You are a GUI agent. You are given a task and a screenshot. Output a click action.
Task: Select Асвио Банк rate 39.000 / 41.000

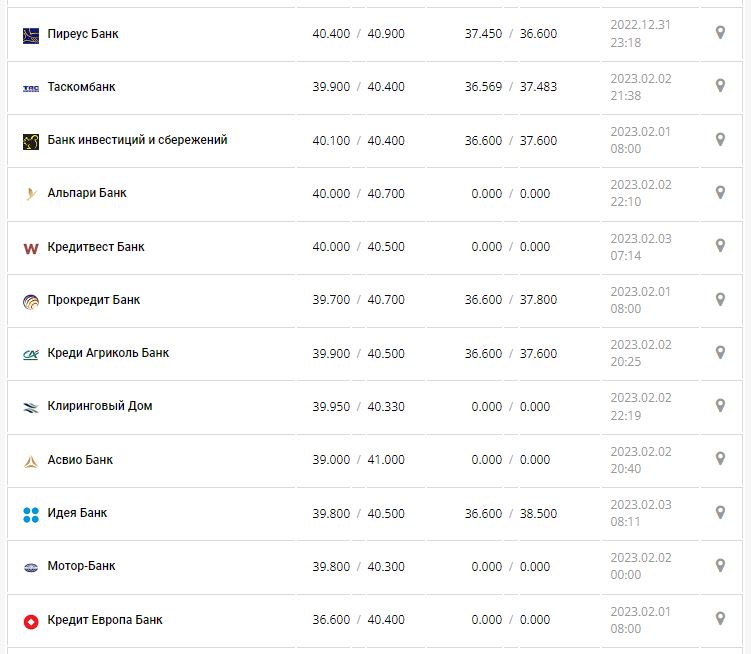(358, 460)
